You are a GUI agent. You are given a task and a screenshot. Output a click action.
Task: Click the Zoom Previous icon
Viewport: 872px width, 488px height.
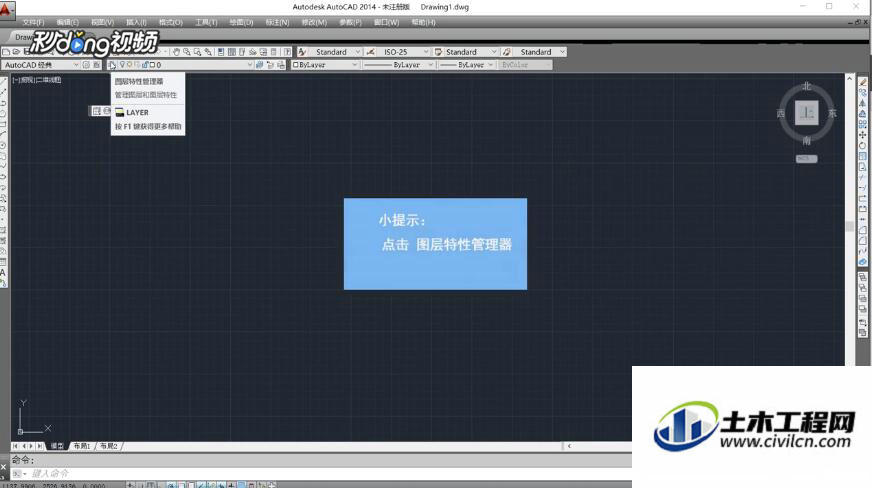pos(208,52)
